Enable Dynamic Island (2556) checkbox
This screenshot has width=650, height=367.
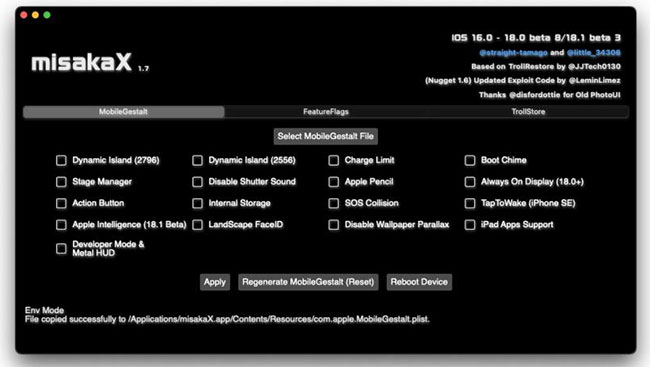click(x=197, y=160)
